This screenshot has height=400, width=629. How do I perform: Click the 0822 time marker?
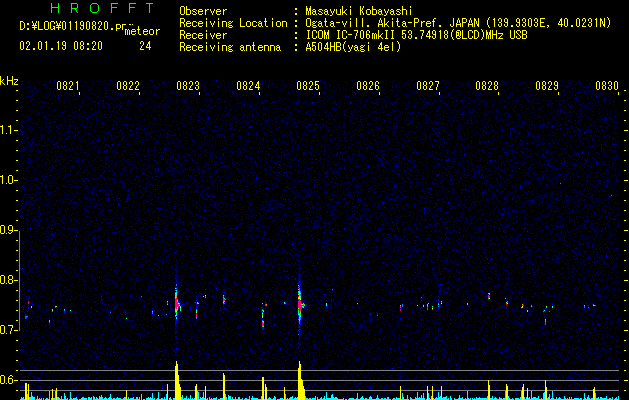tap(128, 86)
